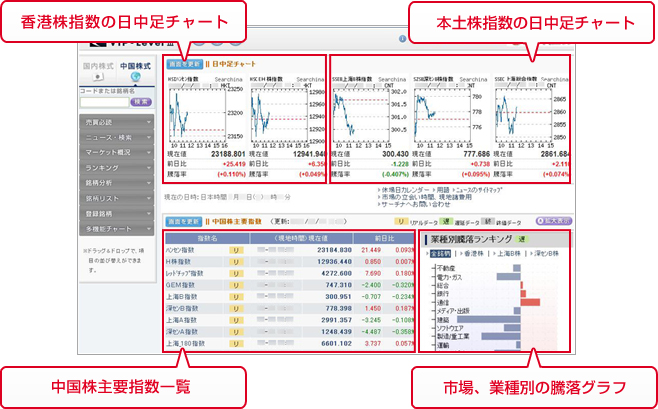This screenshot has width=658, height=409.
Task: Click value 23184.830 in the index table
Action: point(334,250)
